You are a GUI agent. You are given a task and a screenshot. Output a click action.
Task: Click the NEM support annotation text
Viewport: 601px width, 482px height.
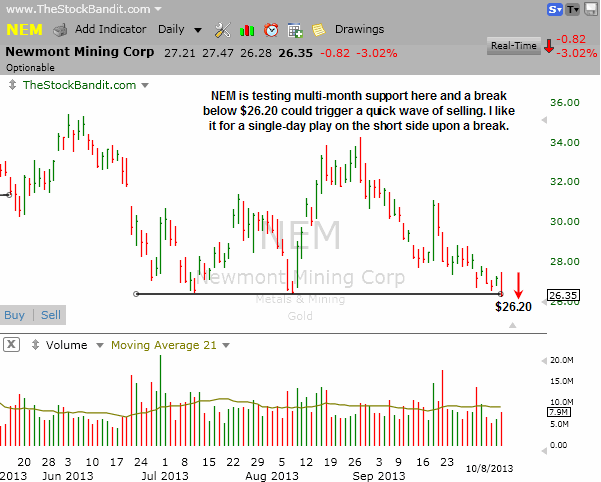tap(359, 111)
